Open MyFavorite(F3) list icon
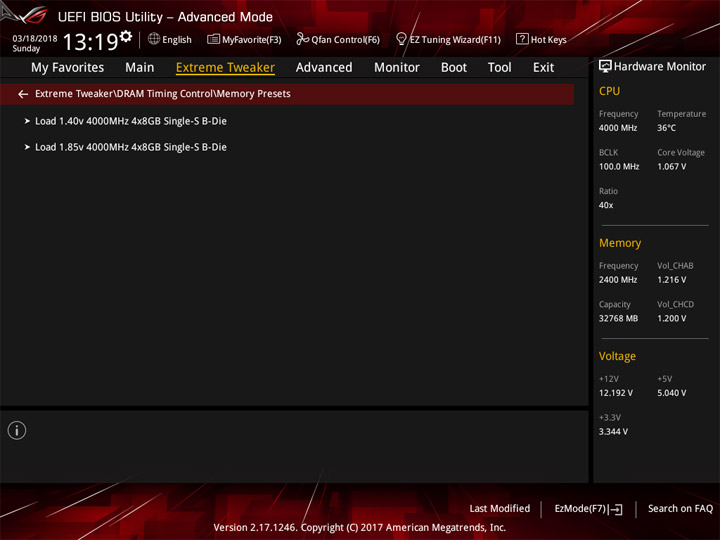The height and width of the screenshot is (540, 720). pos(213,39)
